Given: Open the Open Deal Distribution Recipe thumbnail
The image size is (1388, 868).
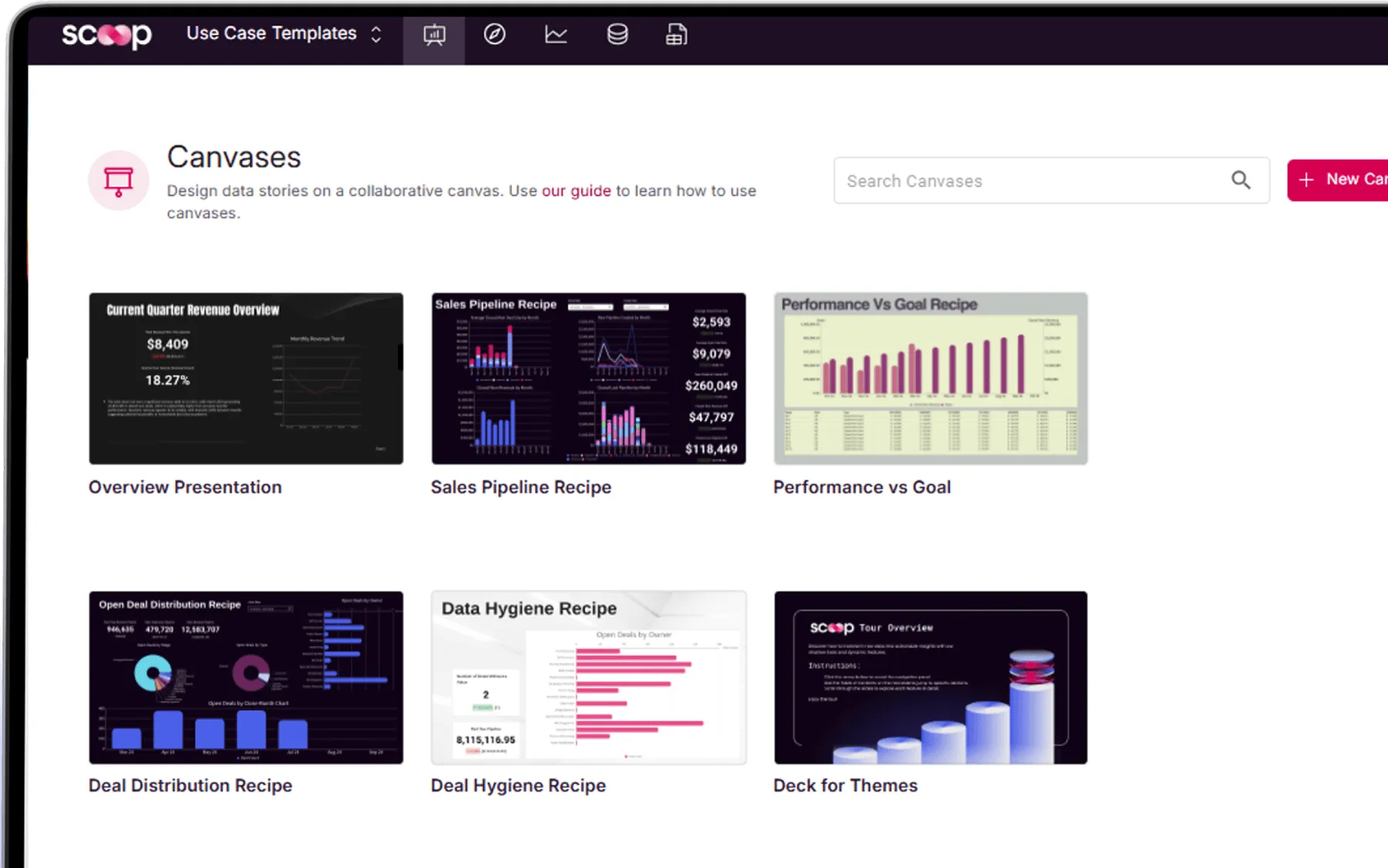Looking at the screenshot, I should [246, 678].
